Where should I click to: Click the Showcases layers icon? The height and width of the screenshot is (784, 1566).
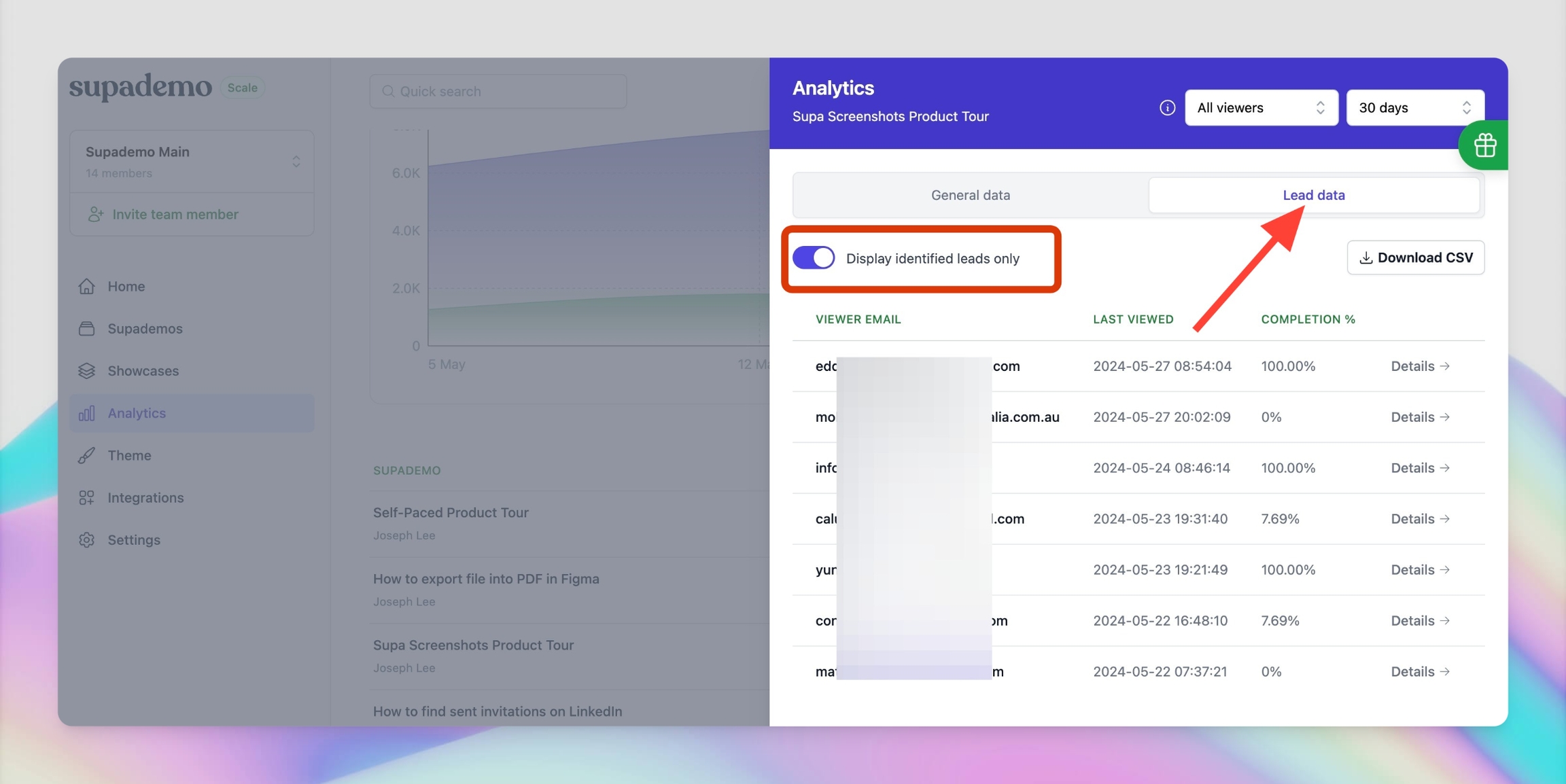tap(86, 371)
